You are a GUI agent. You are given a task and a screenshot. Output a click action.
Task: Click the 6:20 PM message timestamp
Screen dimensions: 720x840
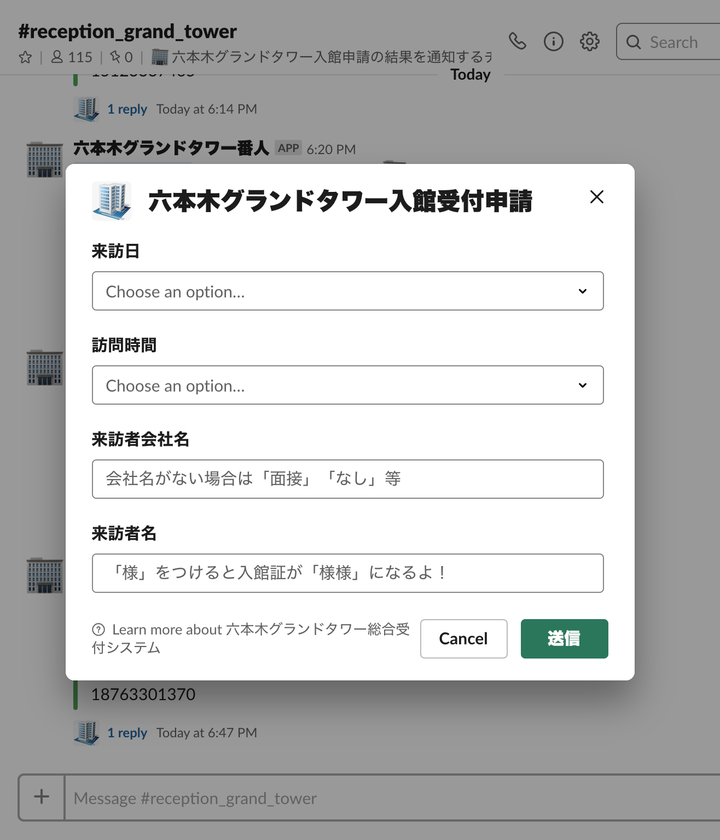(331, 149)
